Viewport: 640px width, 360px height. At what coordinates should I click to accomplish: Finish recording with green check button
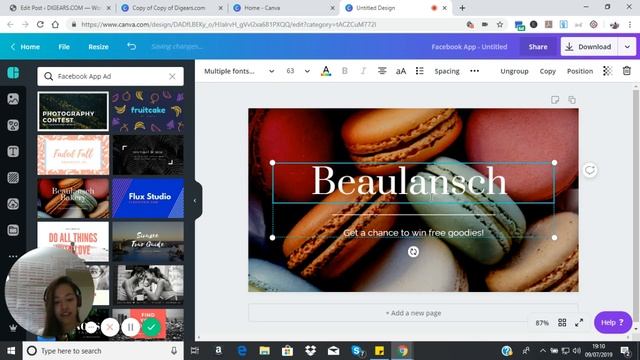pyautogui.click(x=151, y=327)
